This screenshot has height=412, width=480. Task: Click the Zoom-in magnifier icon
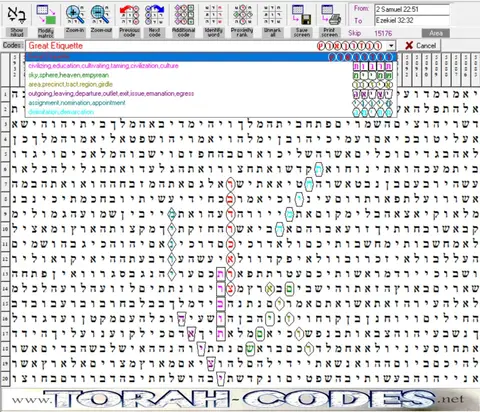pyautogui.click(x=75, y=14)
